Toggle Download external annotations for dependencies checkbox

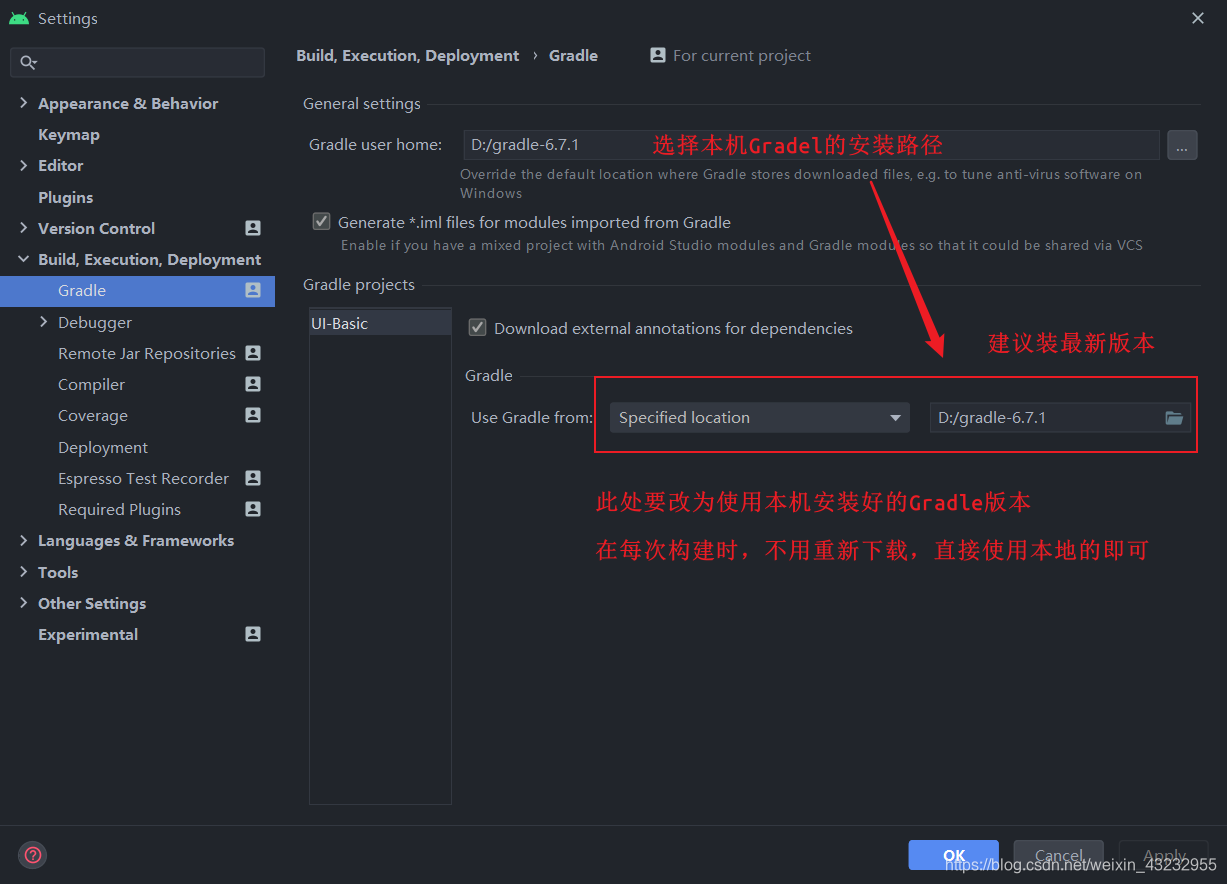477,328
